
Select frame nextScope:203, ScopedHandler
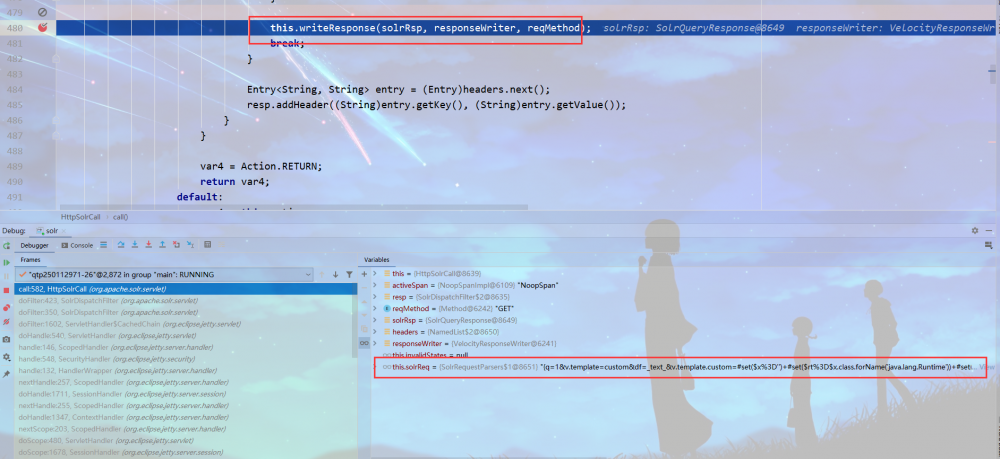[x=186, y=429]
